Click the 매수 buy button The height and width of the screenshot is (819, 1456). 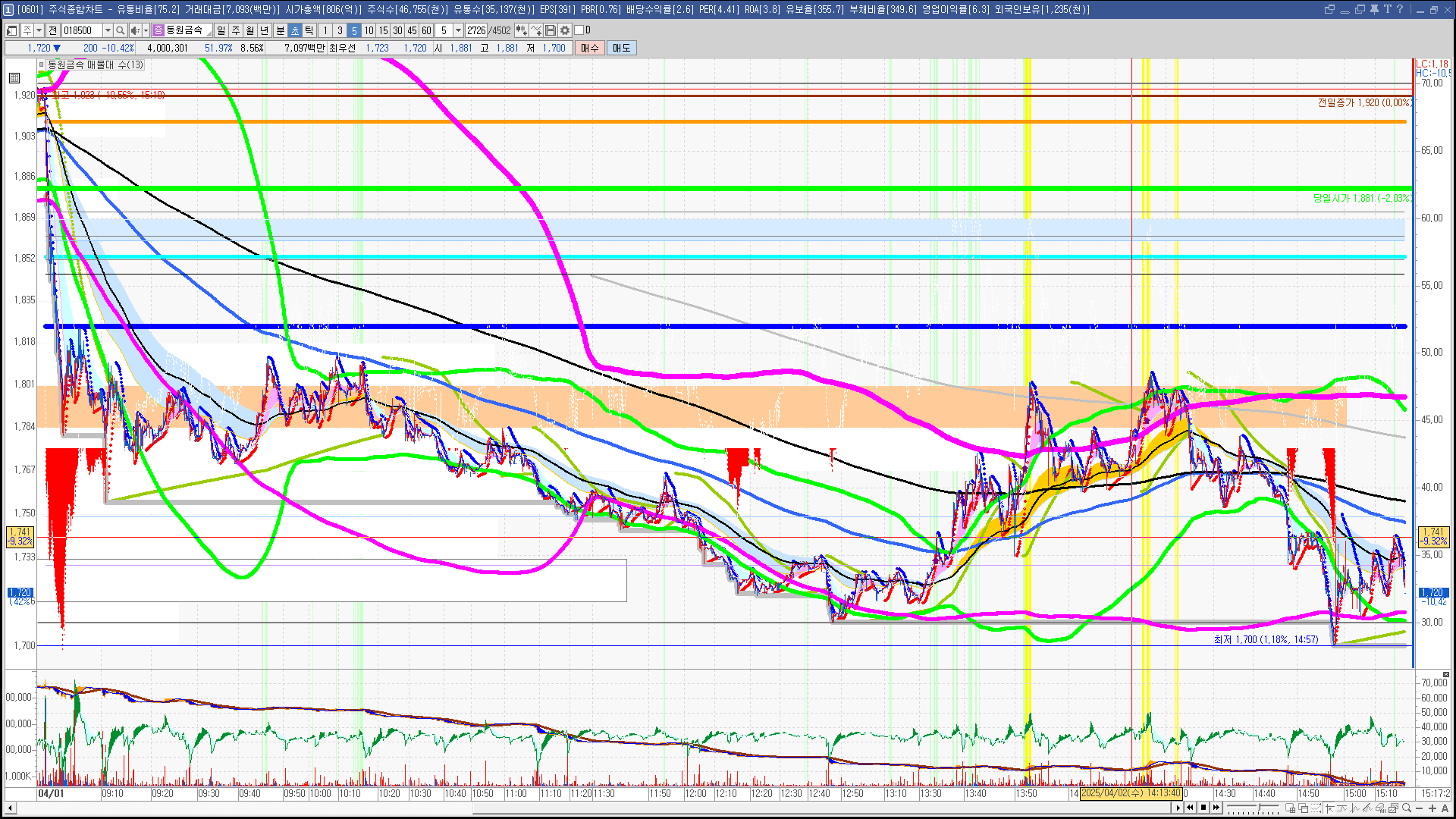tap(590, 48)
